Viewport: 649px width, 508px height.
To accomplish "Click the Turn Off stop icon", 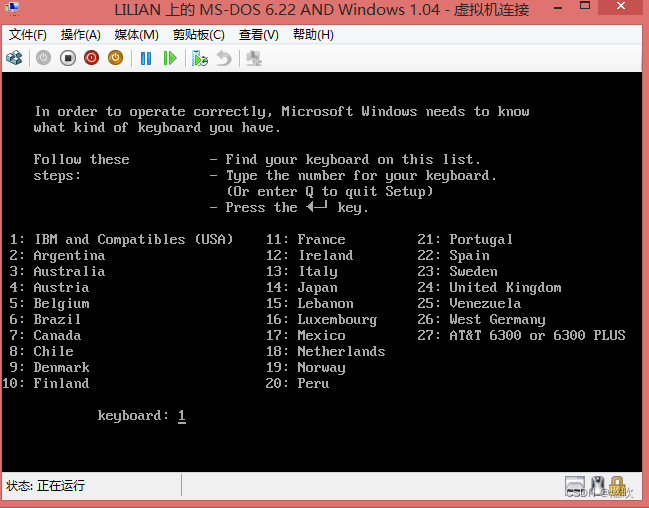I will pyautogui.click(x=67, y=58).
